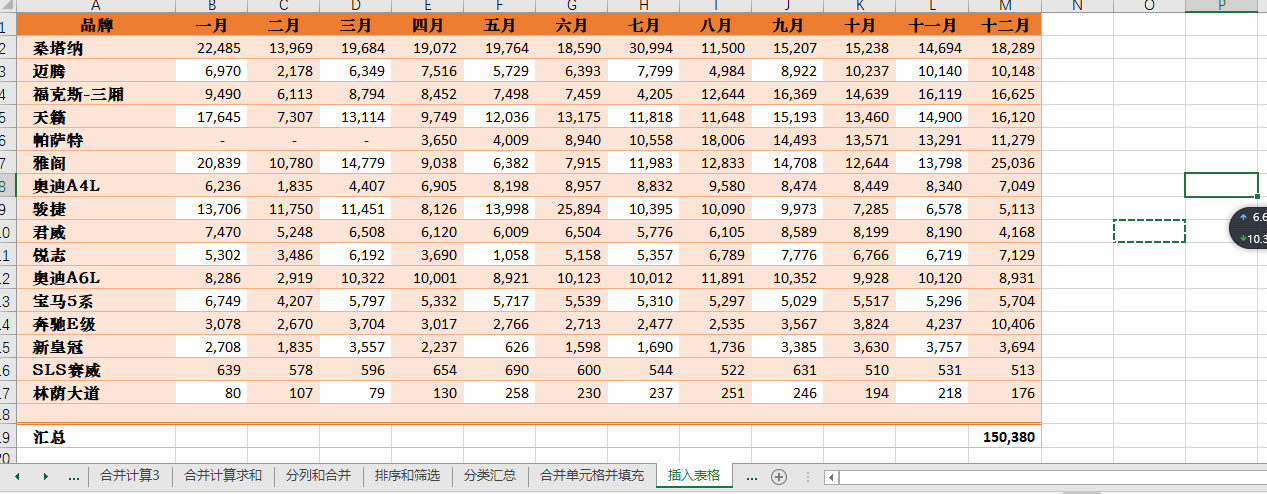
Task: Switch to the 合并计算求和 sheet tab
Action: (x=222, y=476)
